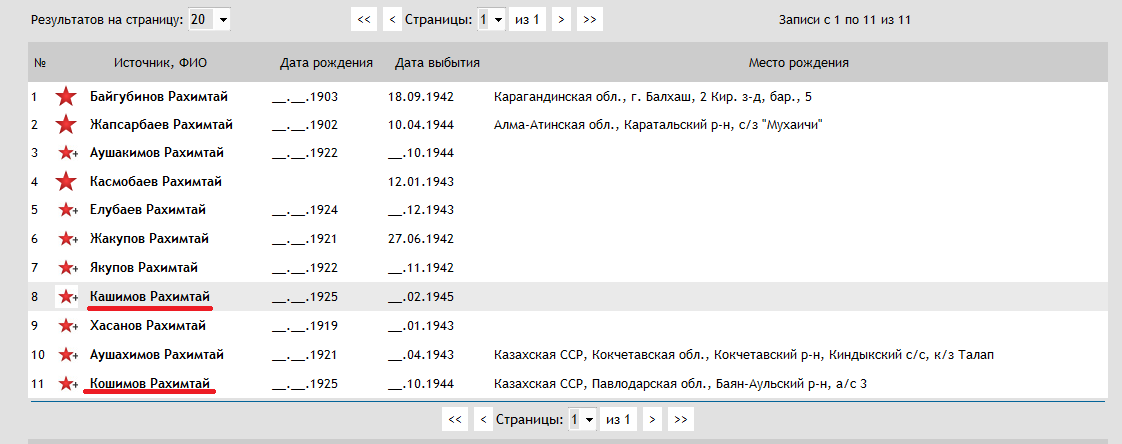Click red star icon beside Жапсарбаев Рахимтай
This screenshot has width=1122, height=444.
click(66, 125)
